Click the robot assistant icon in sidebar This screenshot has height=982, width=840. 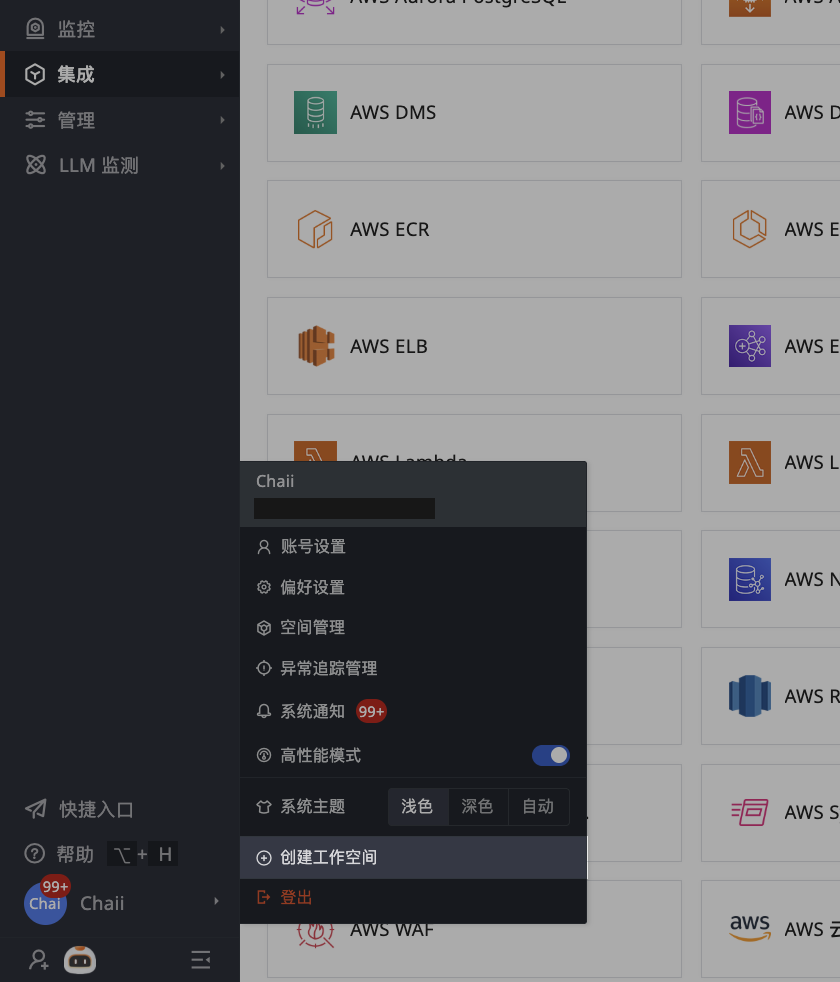pos(80,960)
